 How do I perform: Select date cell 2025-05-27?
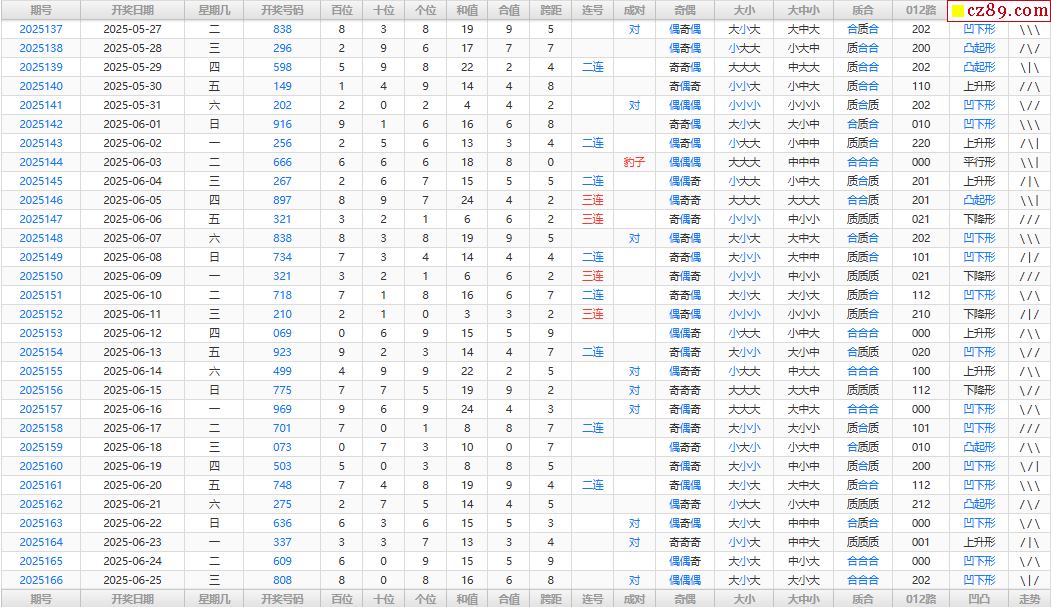(133, 29)
